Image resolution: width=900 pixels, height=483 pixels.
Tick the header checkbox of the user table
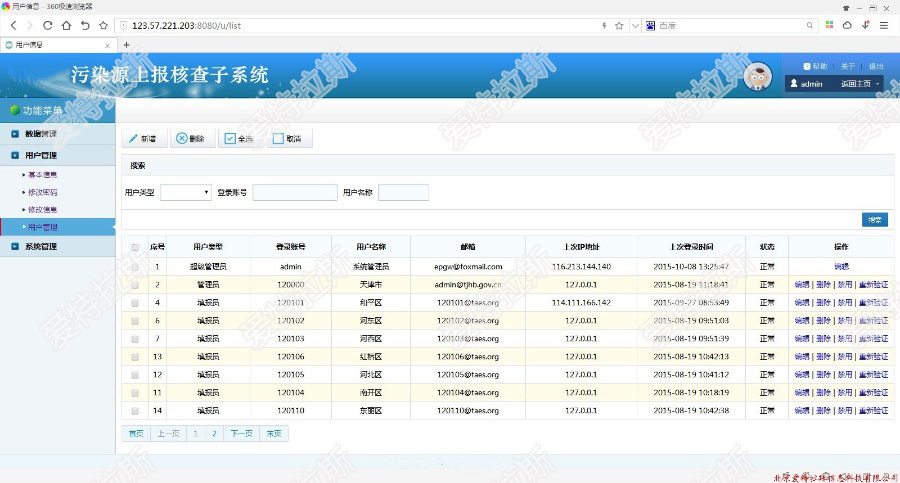[x=135, y=247]
